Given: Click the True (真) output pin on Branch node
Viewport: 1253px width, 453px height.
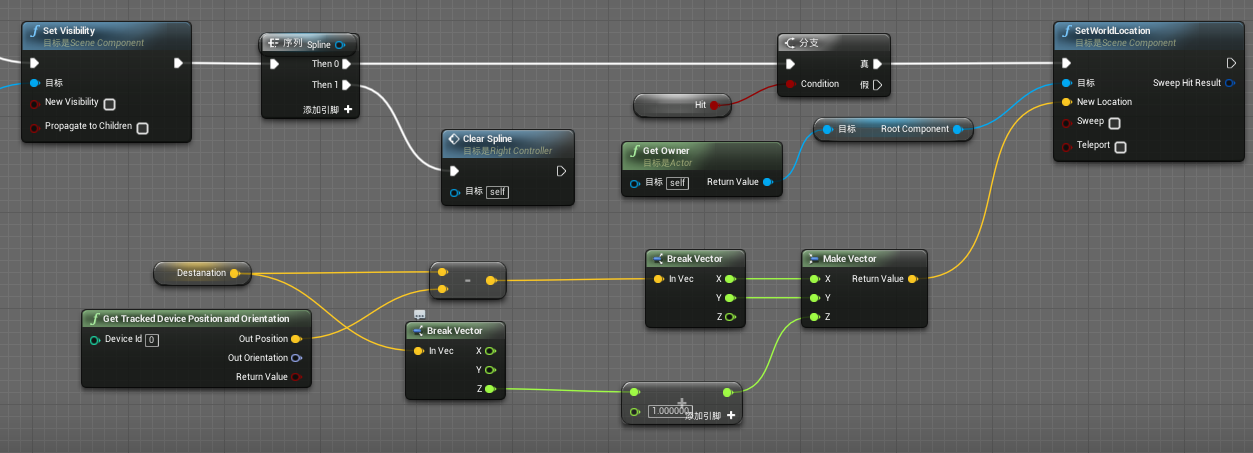Looking at the screenshot, I should [x=877, y=64].
